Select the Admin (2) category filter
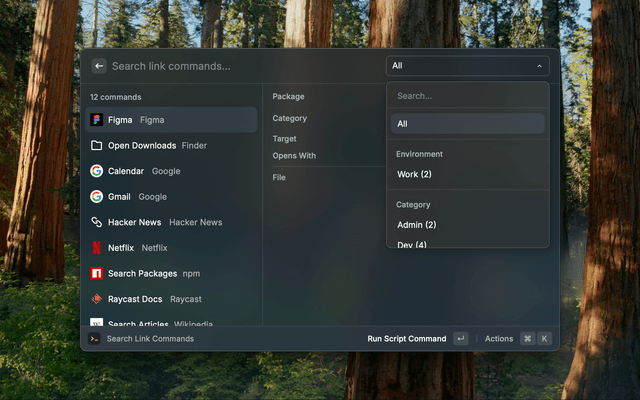Image resolution: width=640 pixels, height=400 pixels. pos(468,225)
